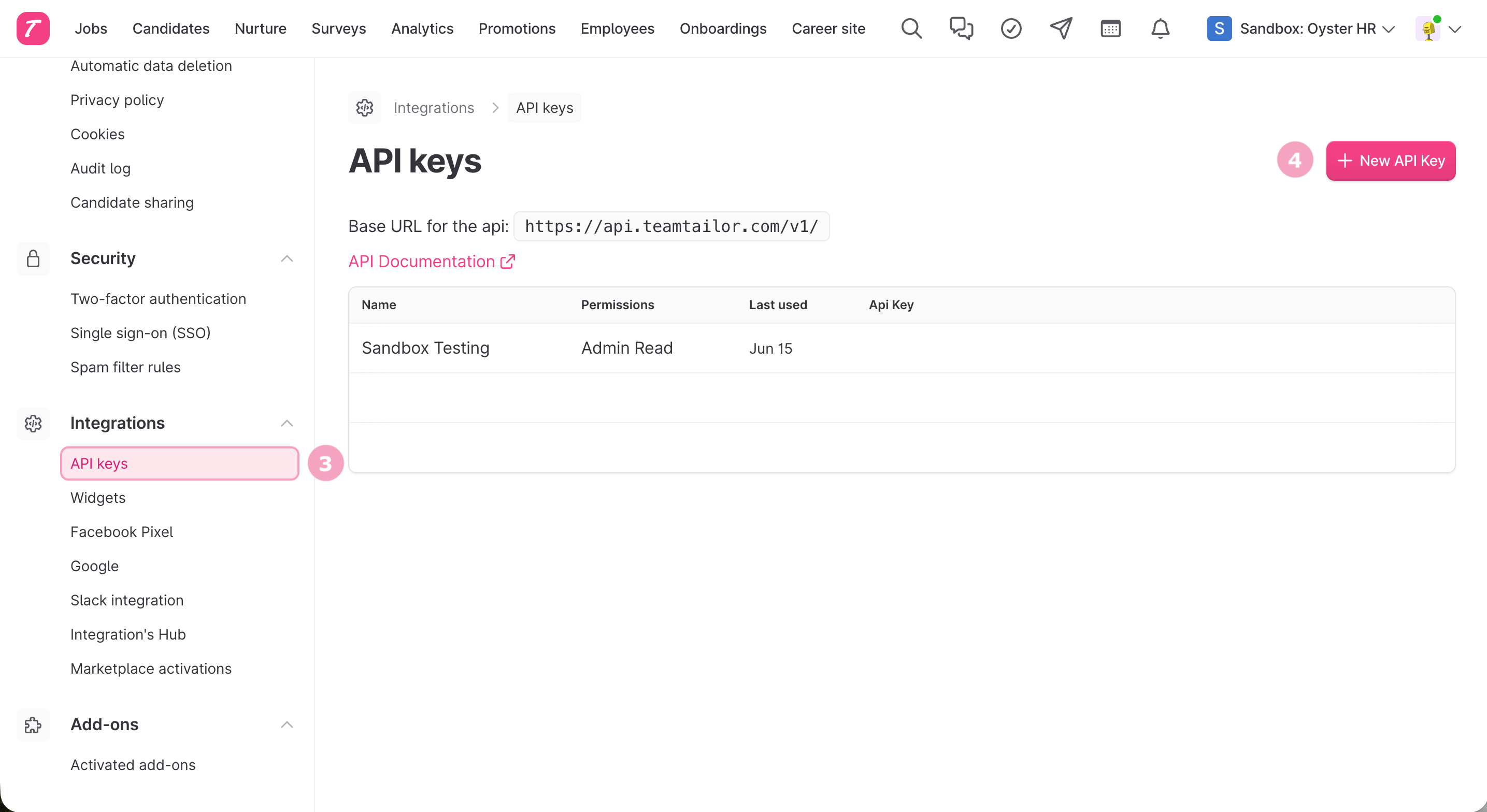Open the Candidates menu
This screenshot has width=1487, height=812.
tap(171, 28)
